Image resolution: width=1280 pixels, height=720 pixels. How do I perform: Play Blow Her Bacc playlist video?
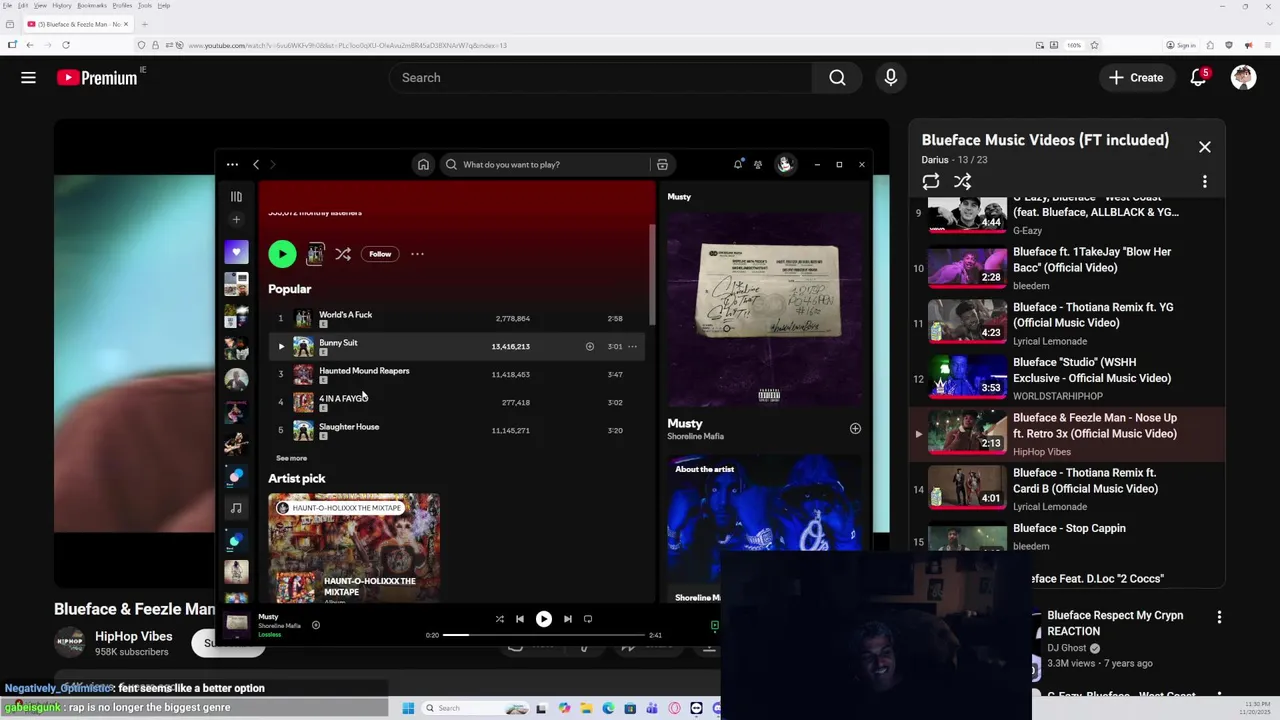coord(1066,268)
